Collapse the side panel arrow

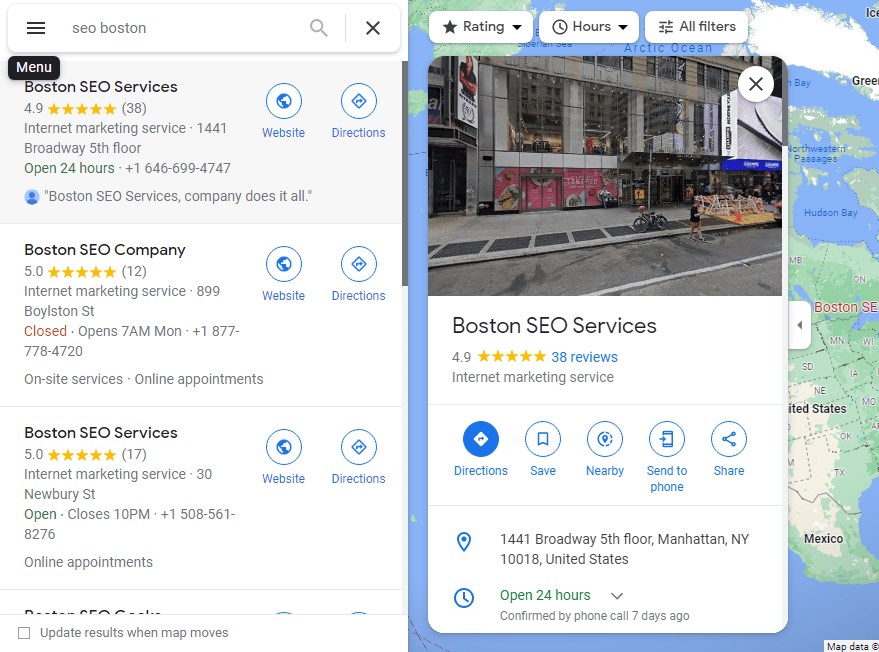(799, 325)
